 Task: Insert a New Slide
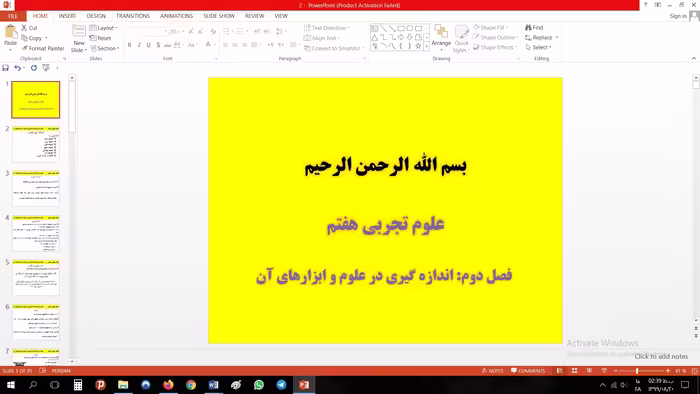[79, 38]
